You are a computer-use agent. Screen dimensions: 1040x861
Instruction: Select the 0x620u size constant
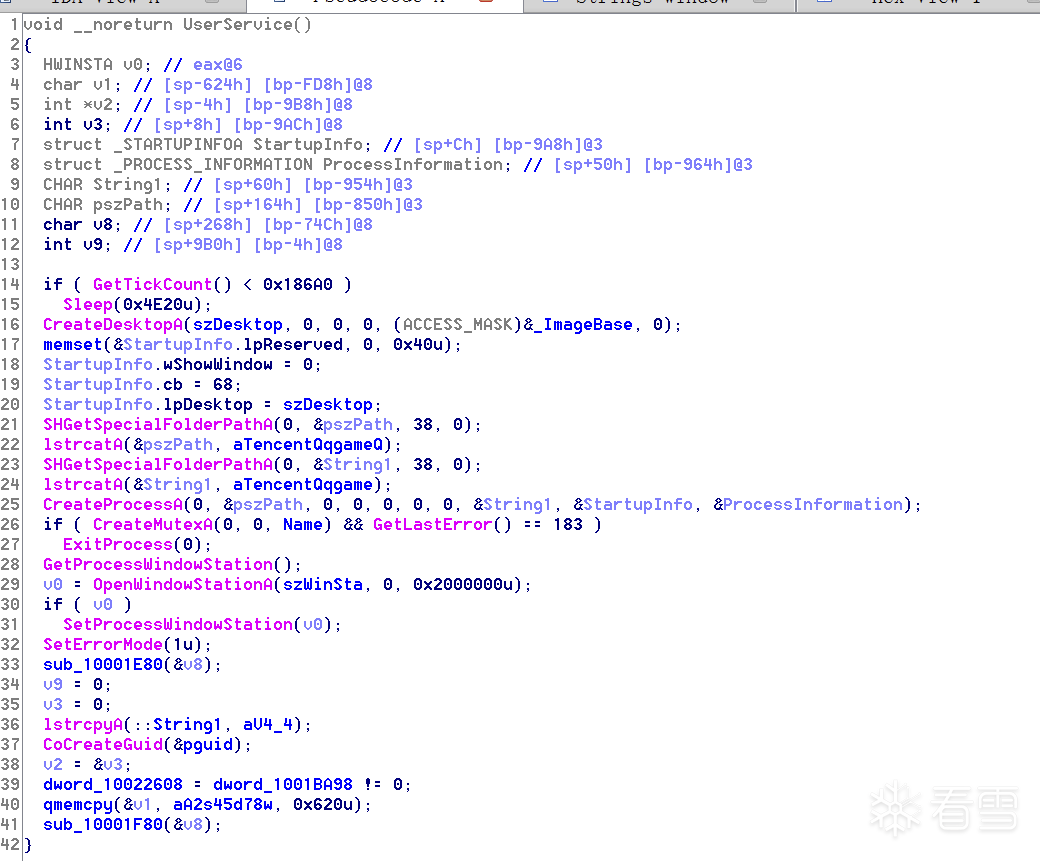coord(322,804)
